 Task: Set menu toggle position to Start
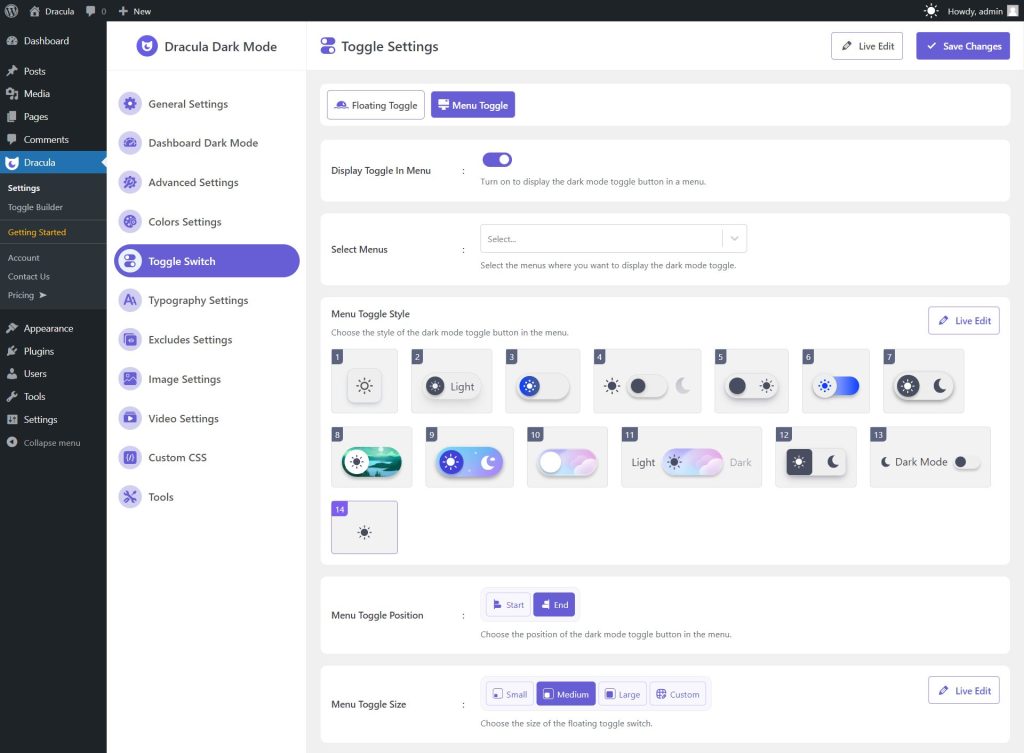pyautogui.click(x=508, y=605)
